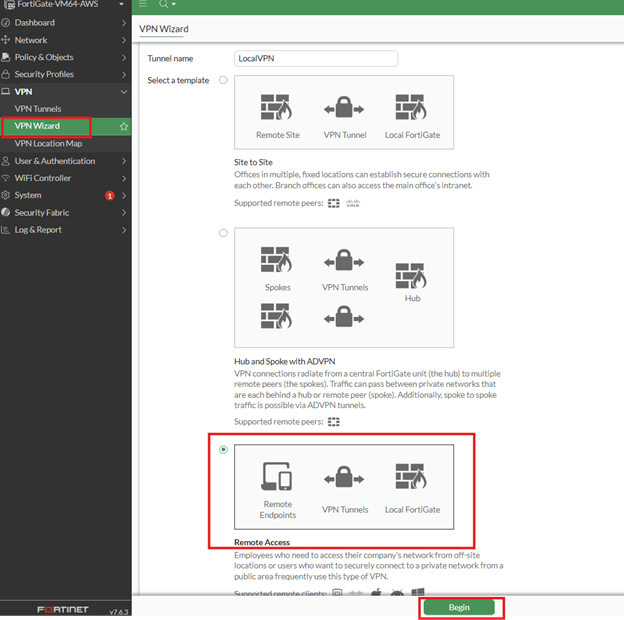This screenshot has height=620, width=624.
Task: Expand the Security Profiles chevron
Action: (124, 75)
